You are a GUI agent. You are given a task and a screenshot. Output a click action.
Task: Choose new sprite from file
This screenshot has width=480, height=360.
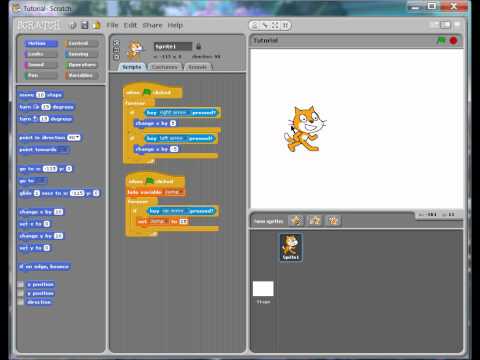coord(315,220)
